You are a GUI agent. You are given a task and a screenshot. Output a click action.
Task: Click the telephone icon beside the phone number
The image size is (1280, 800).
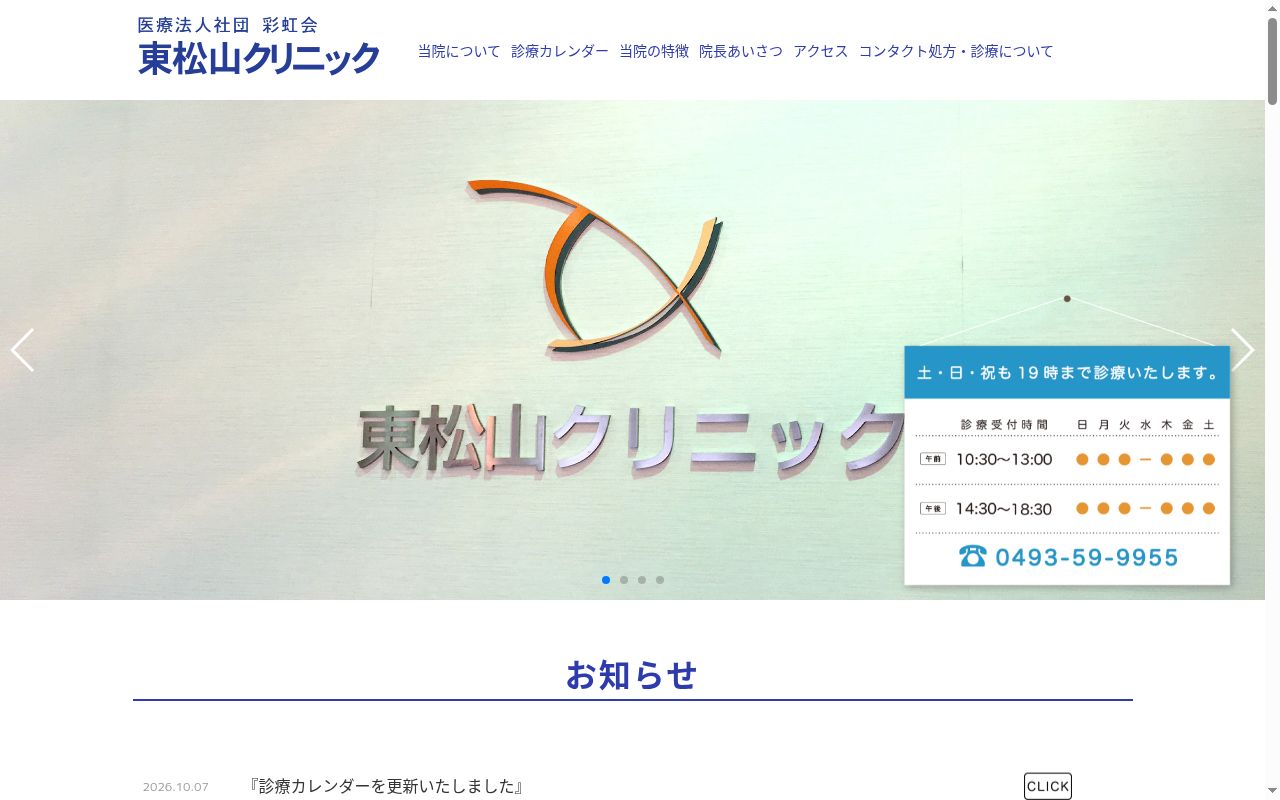click(973, 556)
